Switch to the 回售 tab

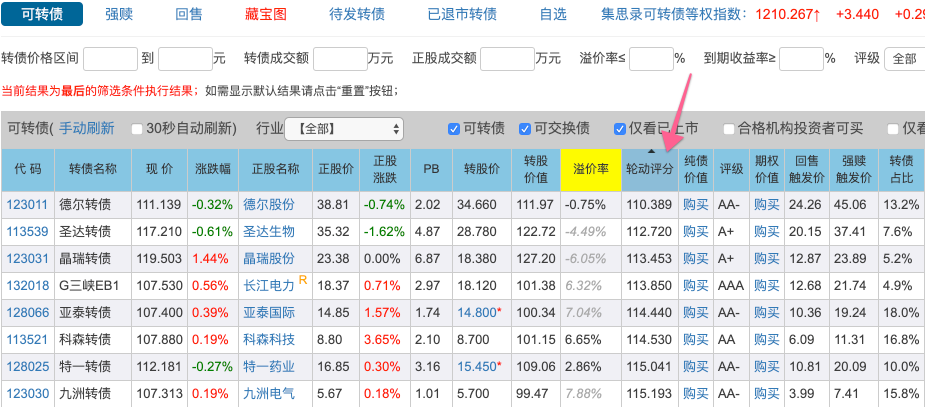coord(189,14)
